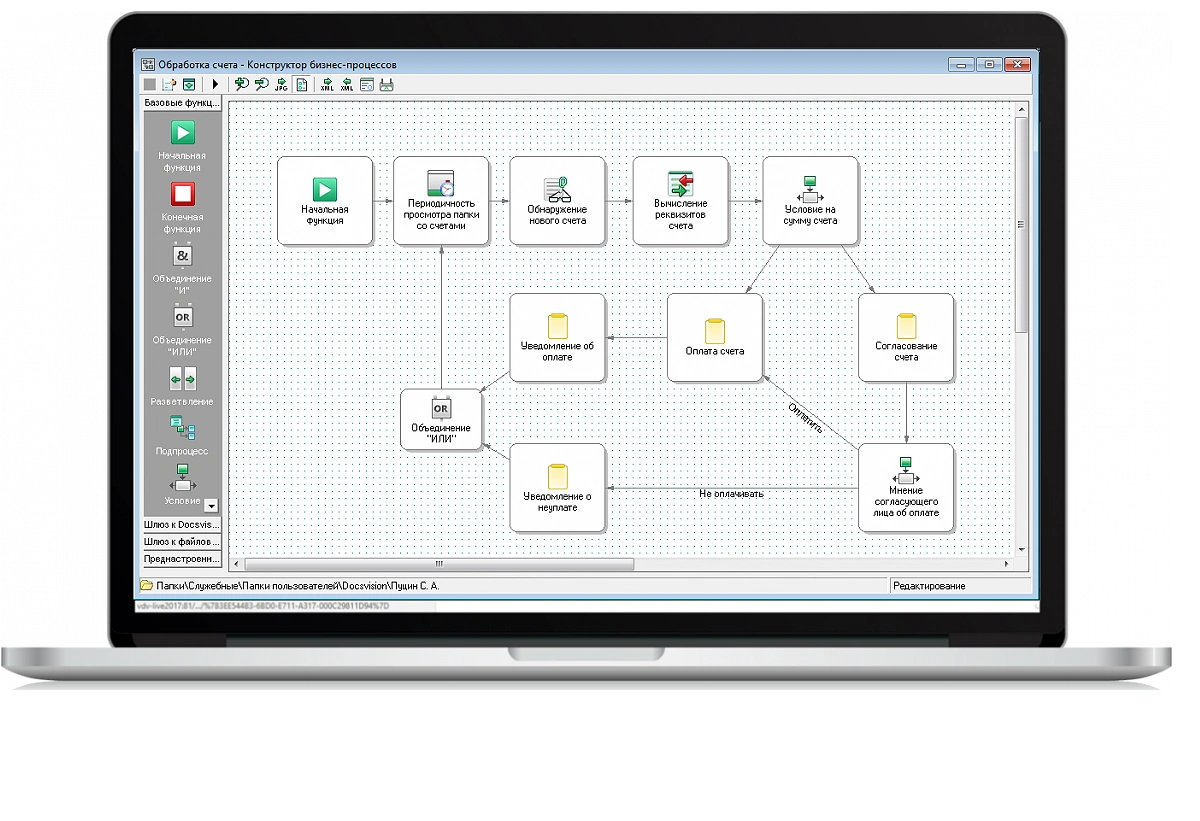
Task: Select 'Конечная функция' palette item
Action: click(x=182, y=207)
